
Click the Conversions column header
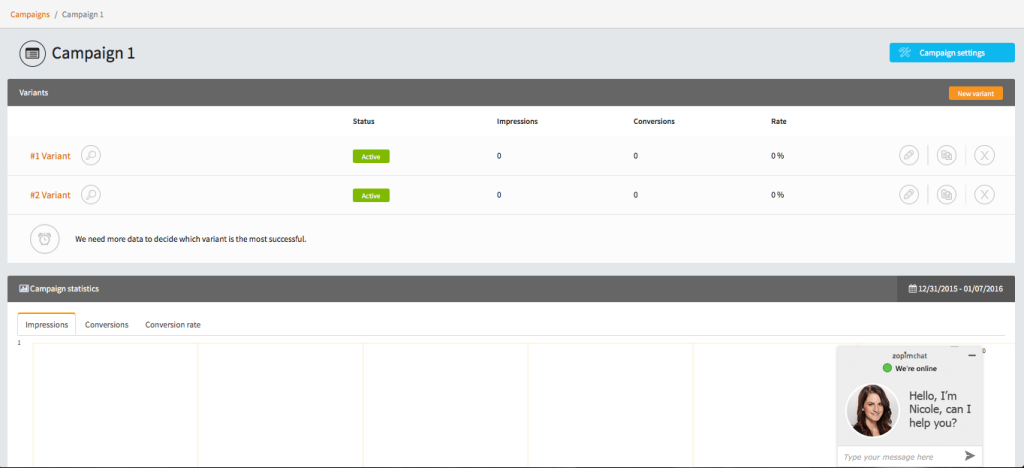pos(654,121)
